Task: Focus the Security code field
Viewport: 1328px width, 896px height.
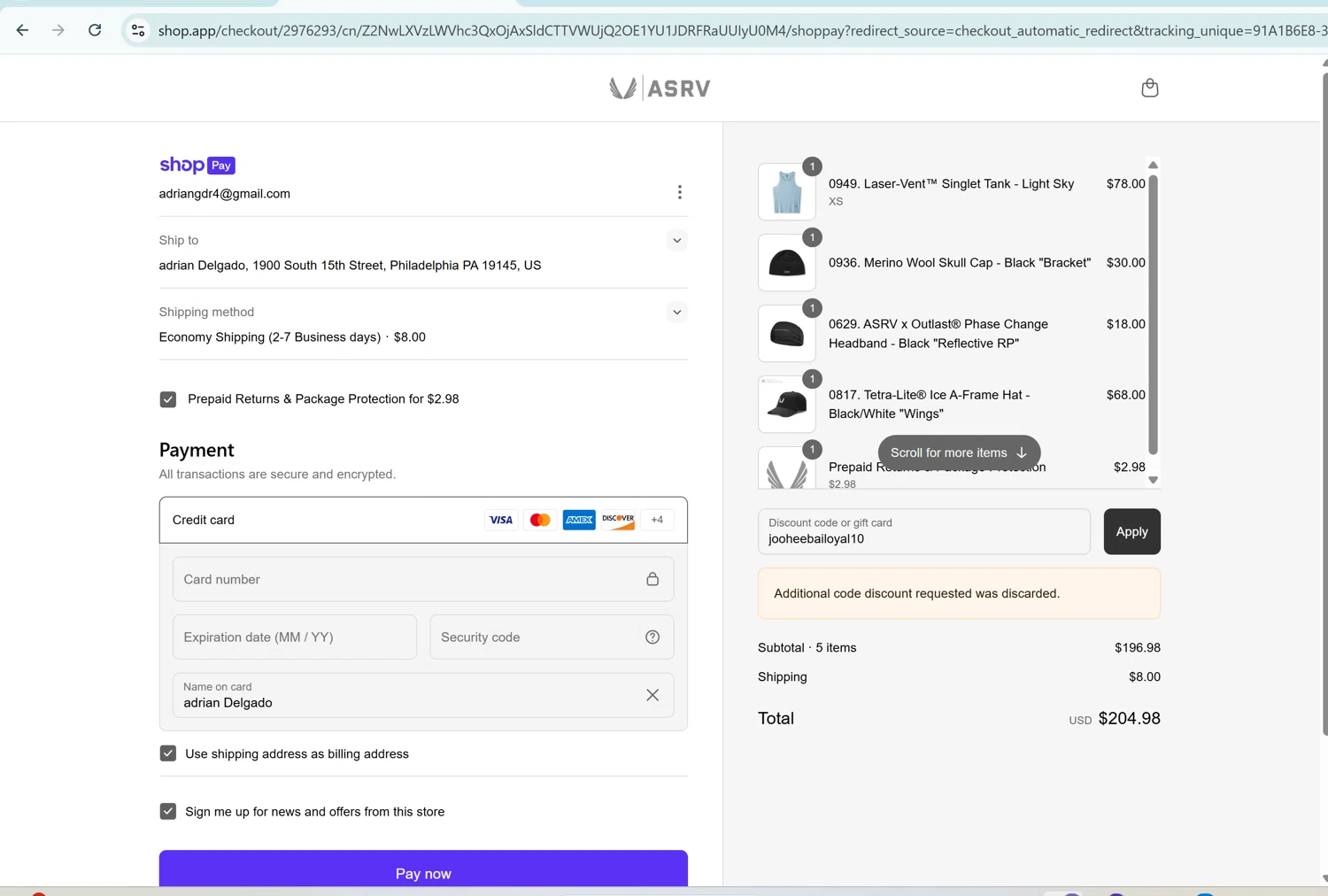Action: click(x=552, y=637)
